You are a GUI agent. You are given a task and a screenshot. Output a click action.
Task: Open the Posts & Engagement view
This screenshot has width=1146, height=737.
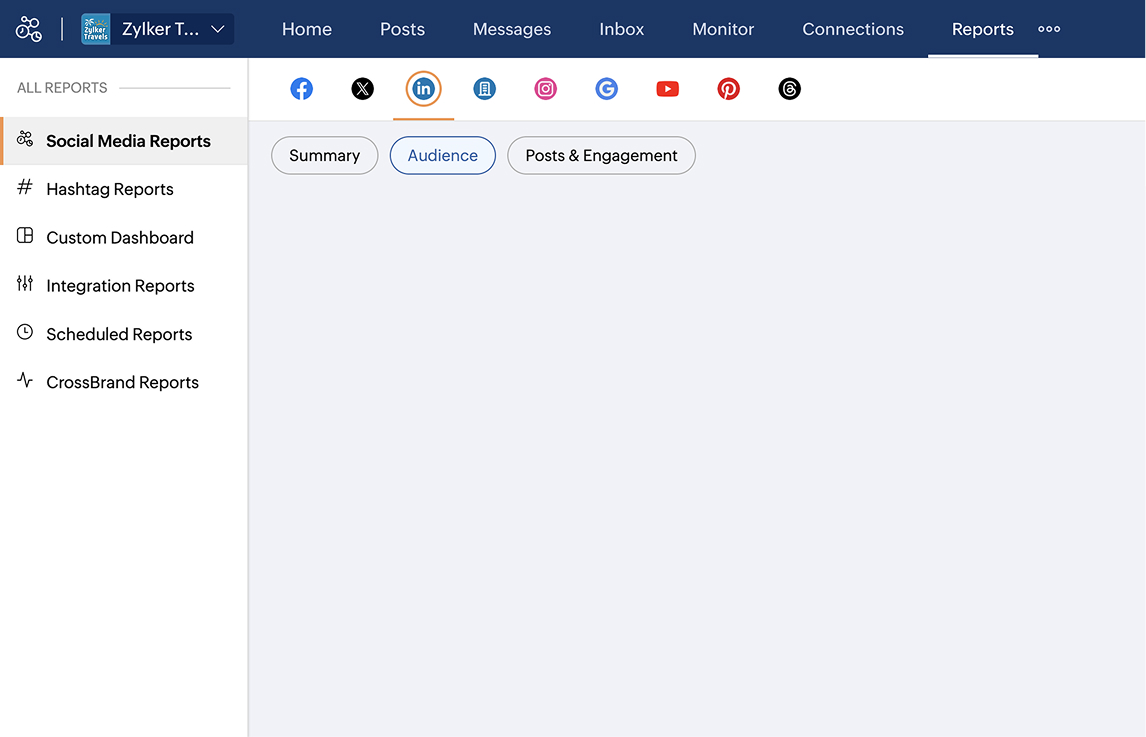click(x=602, y=156)
